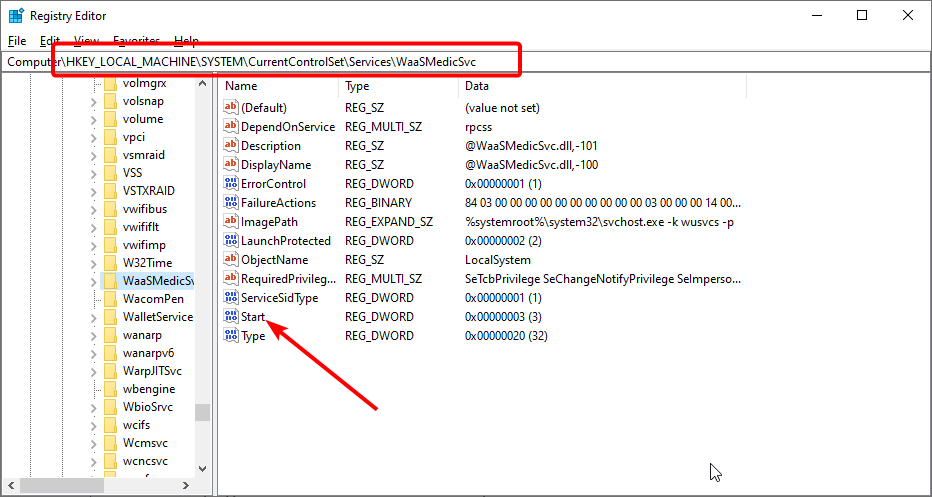Click tree scrollbar down arrow
This screenshot has height=497, width=932.
203,469
